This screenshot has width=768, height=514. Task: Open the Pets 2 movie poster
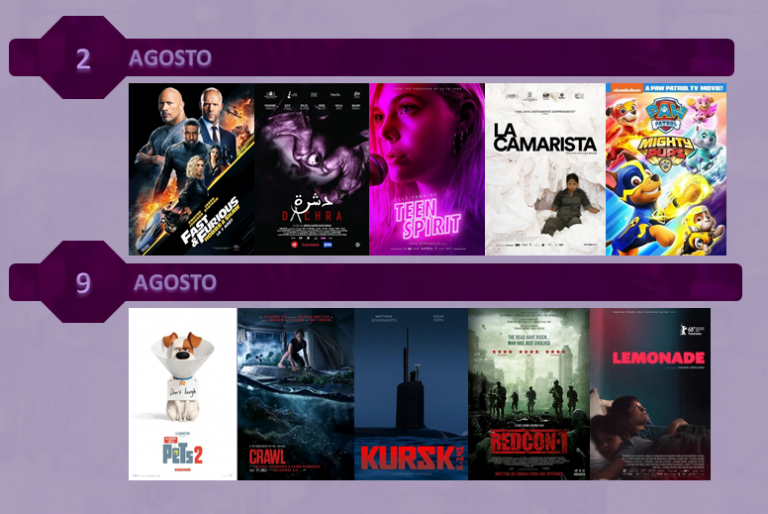click(x=183, y=394)
